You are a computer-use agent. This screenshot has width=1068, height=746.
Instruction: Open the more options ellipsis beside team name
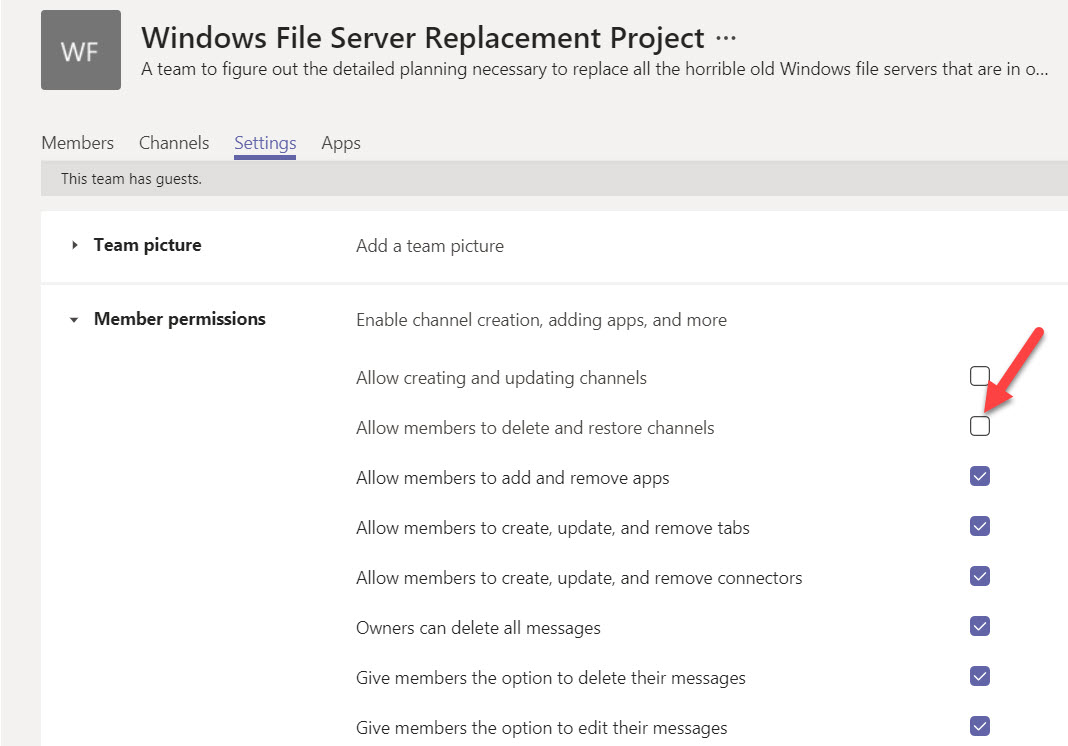click(x=726, y=38)
